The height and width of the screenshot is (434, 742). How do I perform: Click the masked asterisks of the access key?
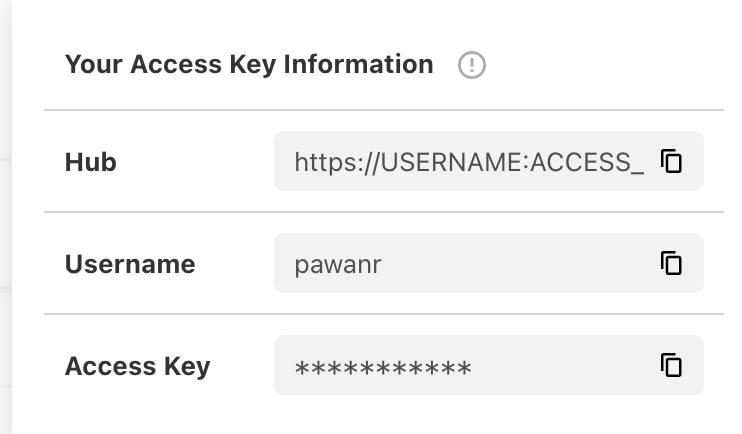(383, 367)
